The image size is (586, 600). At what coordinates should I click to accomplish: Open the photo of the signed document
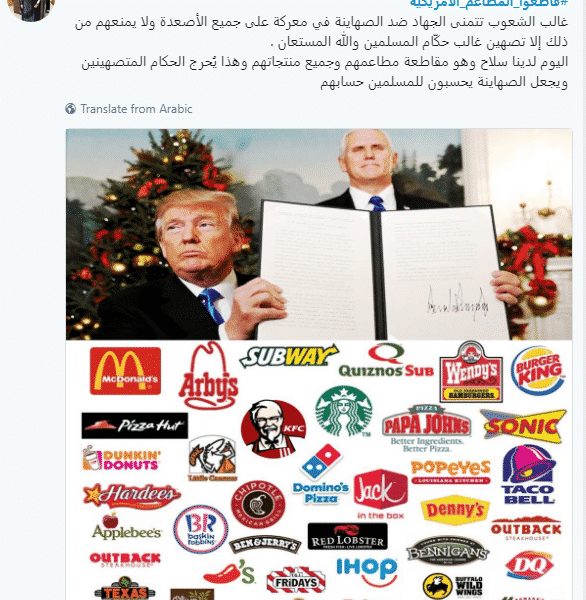(319, 234)
